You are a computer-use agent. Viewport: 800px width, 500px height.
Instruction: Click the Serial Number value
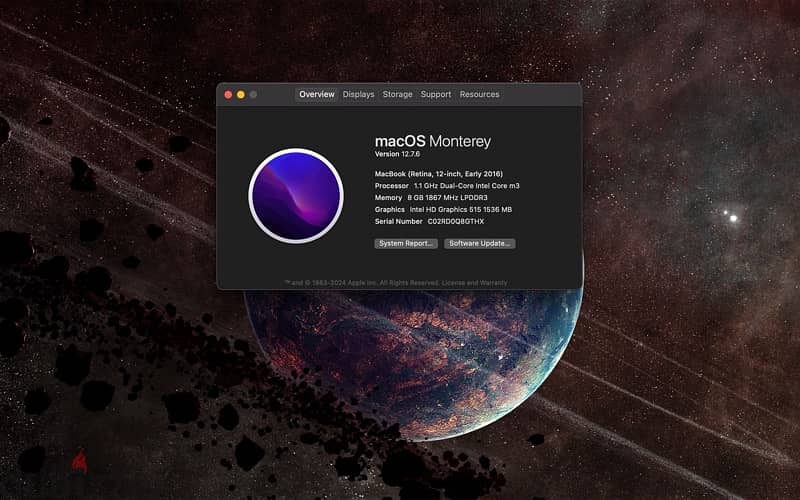point(456,221)
